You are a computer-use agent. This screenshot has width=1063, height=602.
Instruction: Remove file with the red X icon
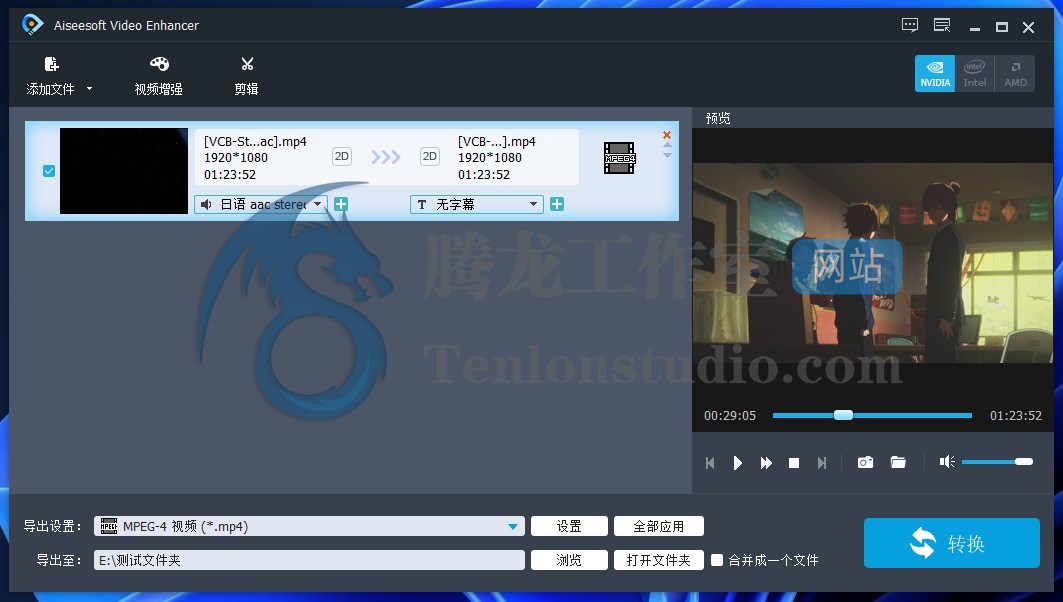pyautogui.click(x=667, y=135)
